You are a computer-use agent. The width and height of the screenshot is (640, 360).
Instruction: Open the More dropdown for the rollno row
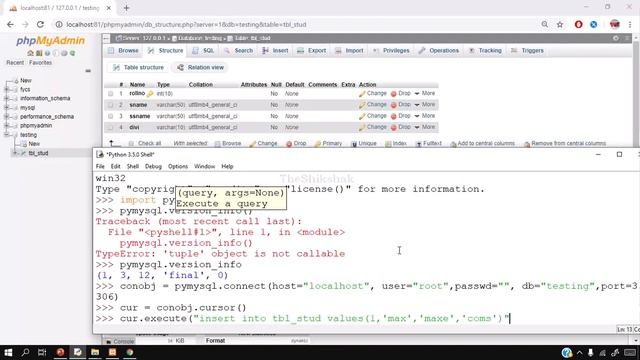click(x=424, y=93)
